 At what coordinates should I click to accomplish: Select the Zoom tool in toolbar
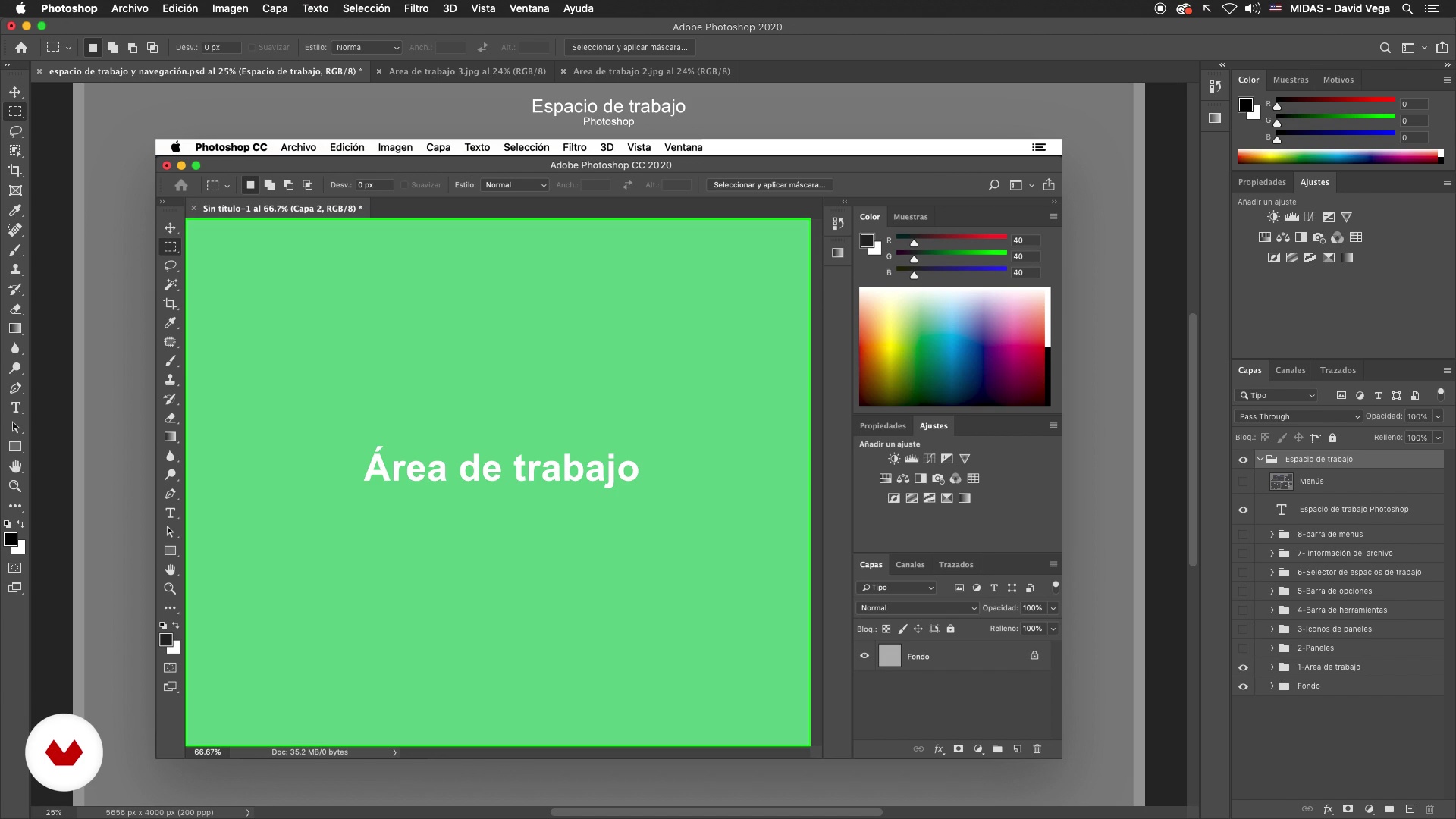click(x=15, y=486)
